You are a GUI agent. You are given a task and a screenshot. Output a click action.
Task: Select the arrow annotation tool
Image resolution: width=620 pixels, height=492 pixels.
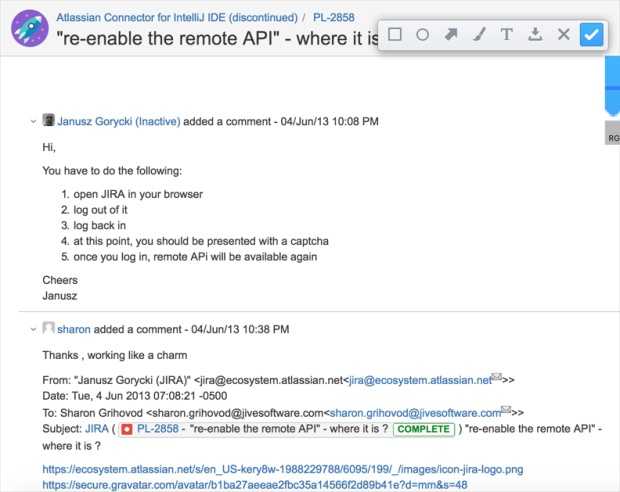click(451, 34)
